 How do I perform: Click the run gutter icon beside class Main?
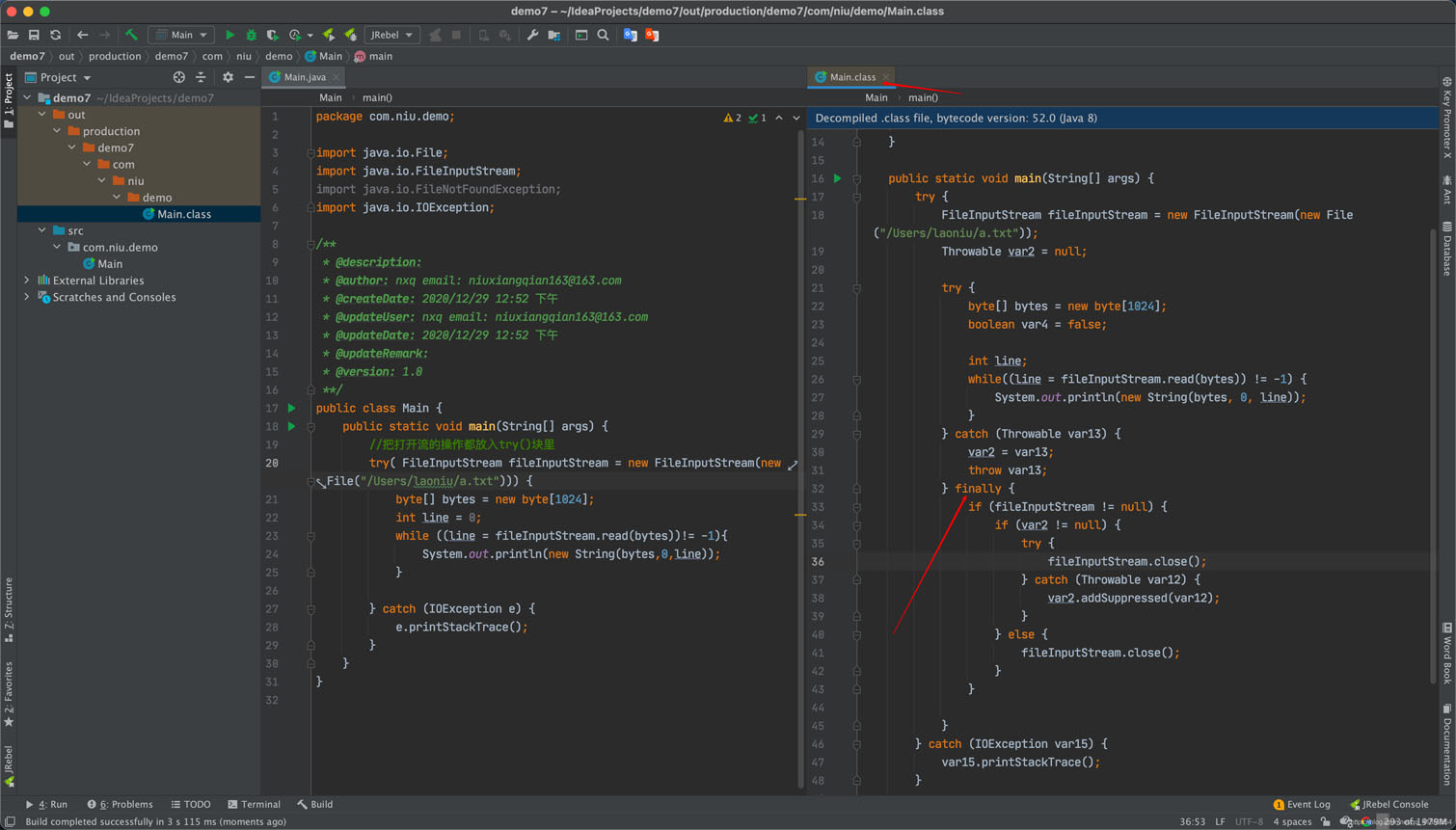(291, 408)
